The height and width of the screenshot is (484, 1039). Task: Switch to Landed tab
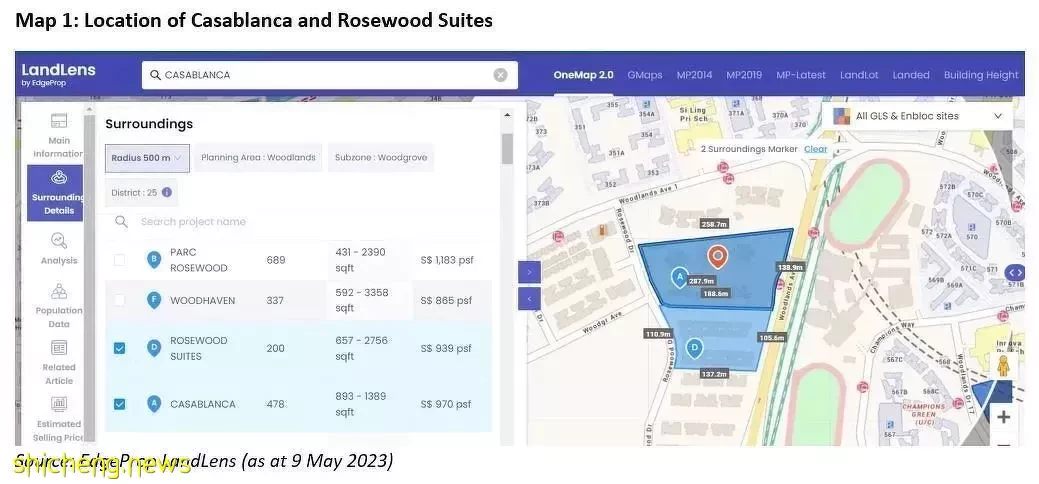pyautogui.click(x=911, y=75)
